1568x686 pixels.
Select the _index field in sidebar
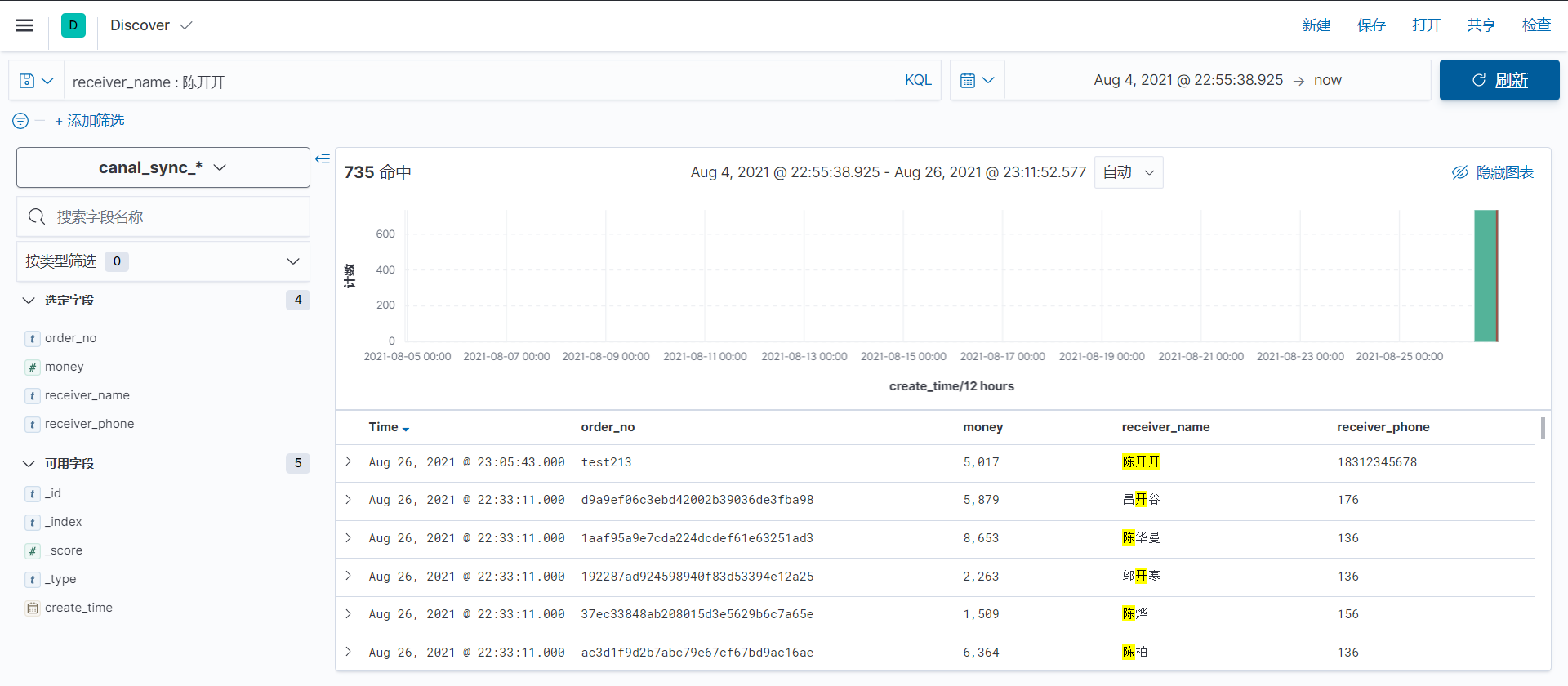[64, 522]
